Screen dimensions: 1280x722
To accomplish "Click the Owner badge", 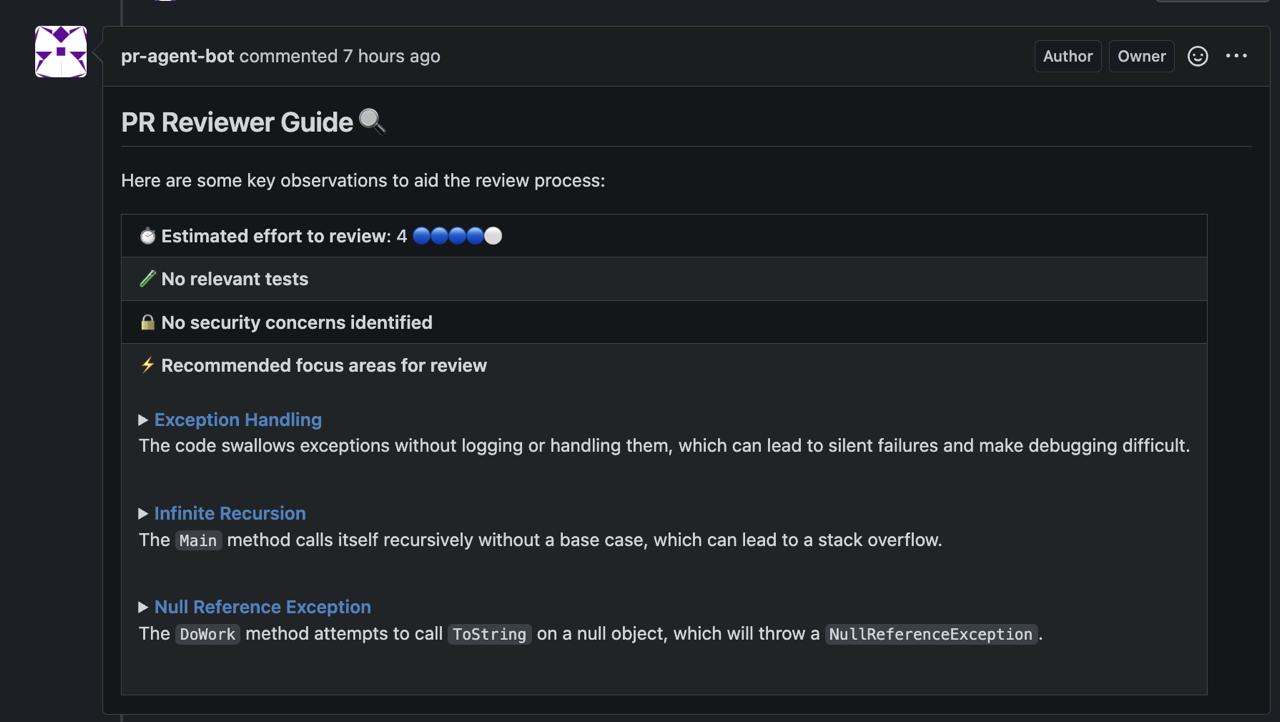I will 1141,56.
